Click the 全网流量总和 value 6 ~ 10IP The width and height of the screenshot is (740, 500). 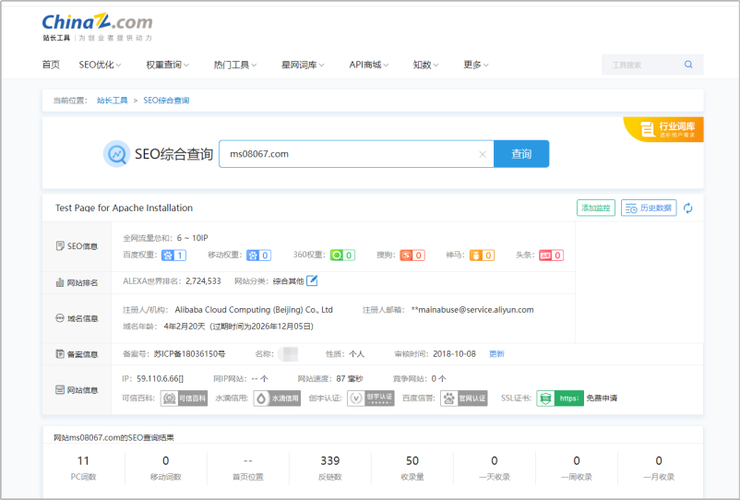(x=193, y=238)
